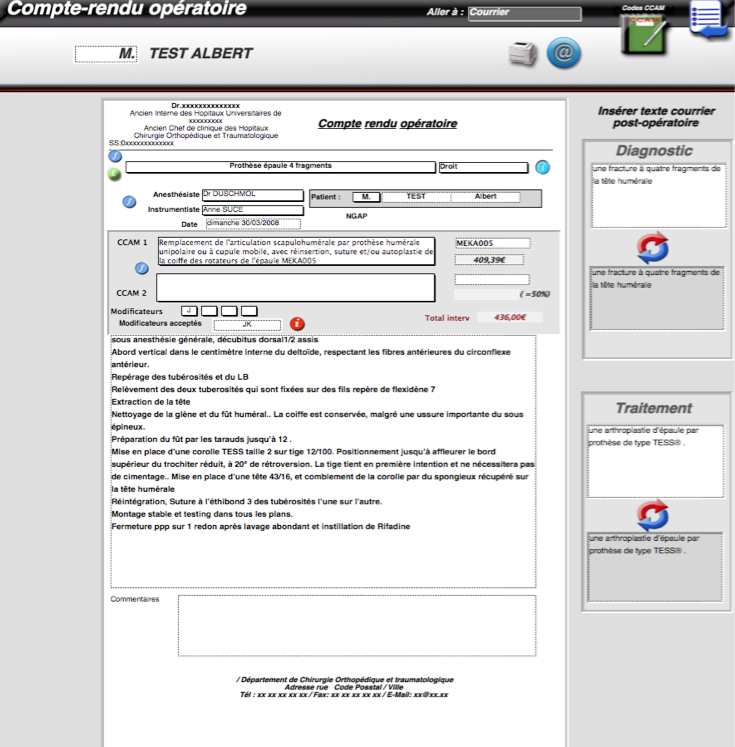Click the Instrumentiste field Anne SUCE

[253, 210]
